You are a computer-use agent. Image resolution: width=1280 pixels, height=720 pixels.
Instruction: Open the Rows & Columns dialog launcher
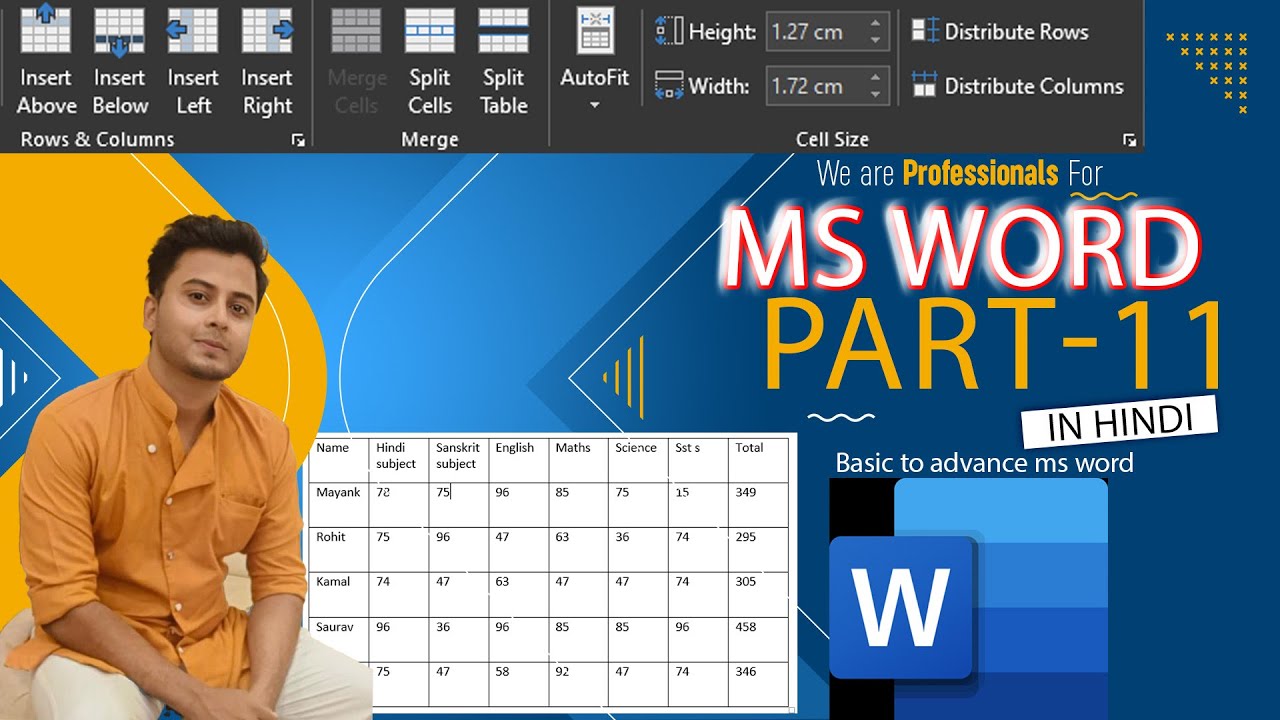click(x=298, y=141)
